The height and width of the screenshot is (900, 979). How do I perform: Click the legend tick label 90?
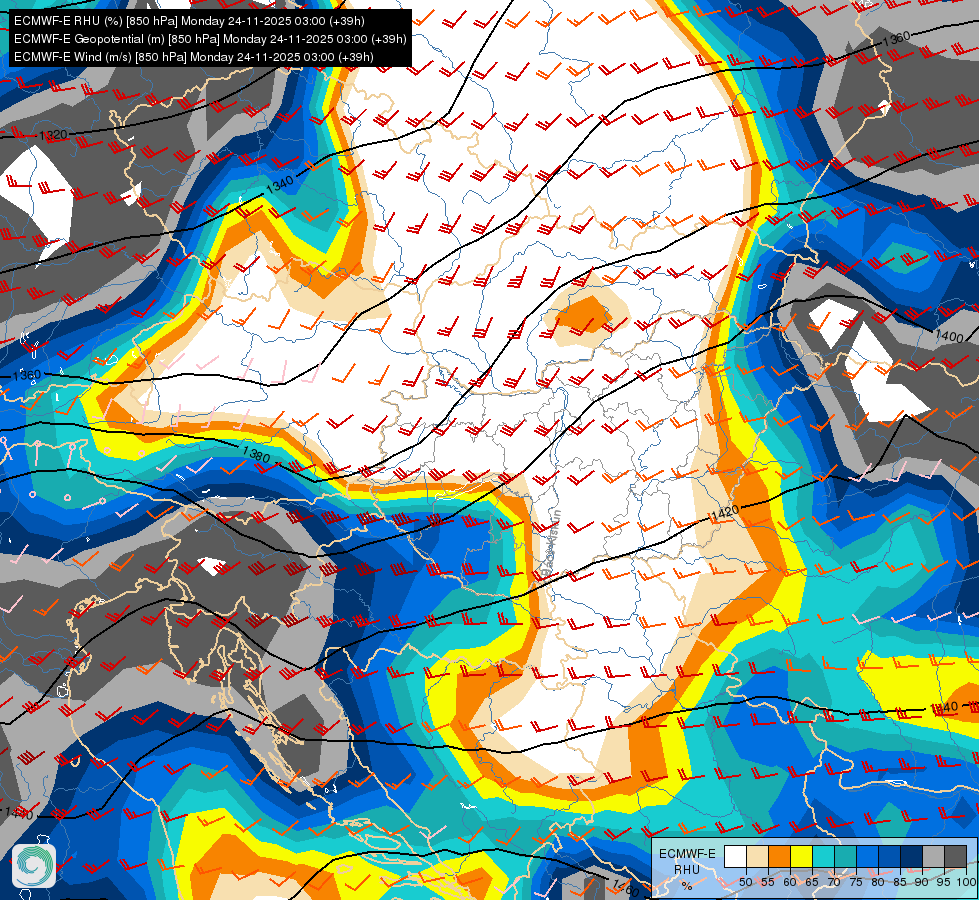point(922,883)
